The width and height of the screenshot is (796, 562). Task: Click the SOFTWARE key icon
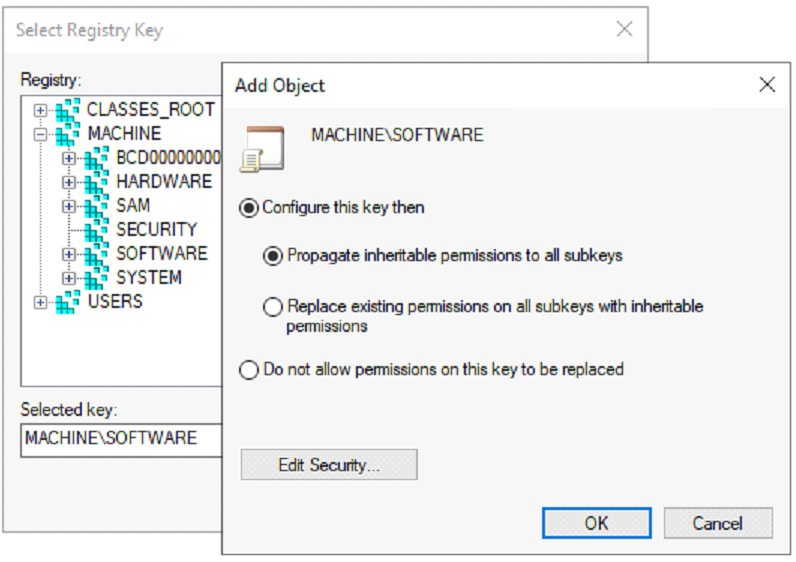pyautogui.click(x=97, y=254)
